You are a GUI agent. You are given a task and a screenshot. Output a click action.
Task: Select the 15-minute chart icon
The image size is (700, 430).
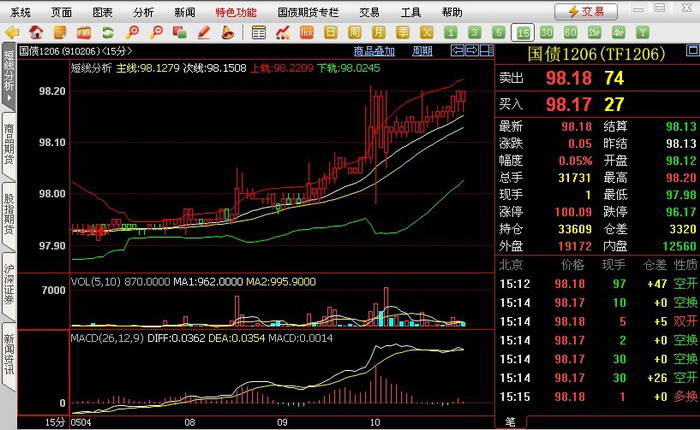523,33
